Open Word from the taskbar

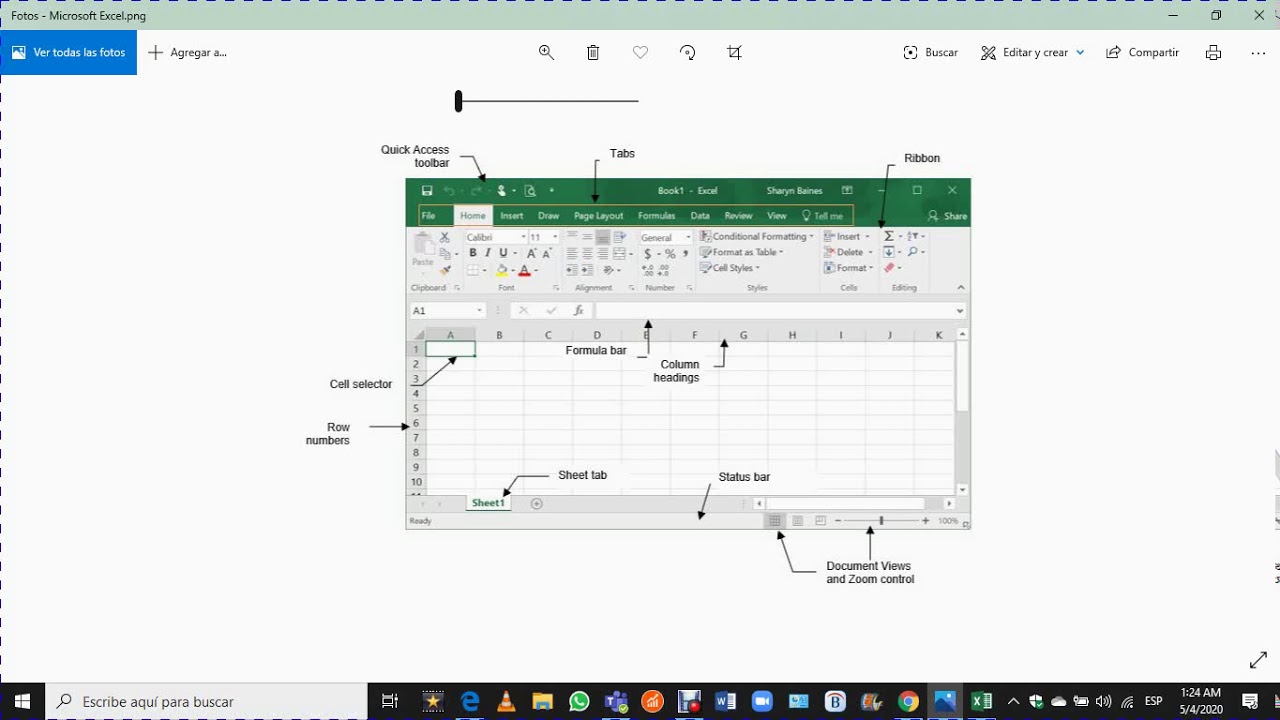[725, 701]
